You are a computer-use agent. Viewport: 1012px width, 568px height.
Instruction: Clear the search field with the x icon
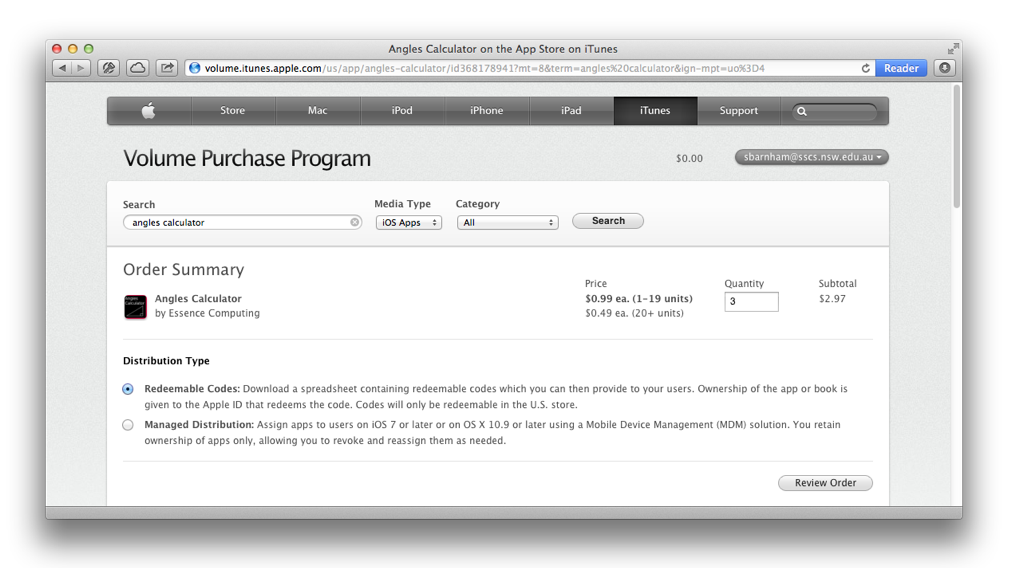pyautogui.click(x=354, y=222)
